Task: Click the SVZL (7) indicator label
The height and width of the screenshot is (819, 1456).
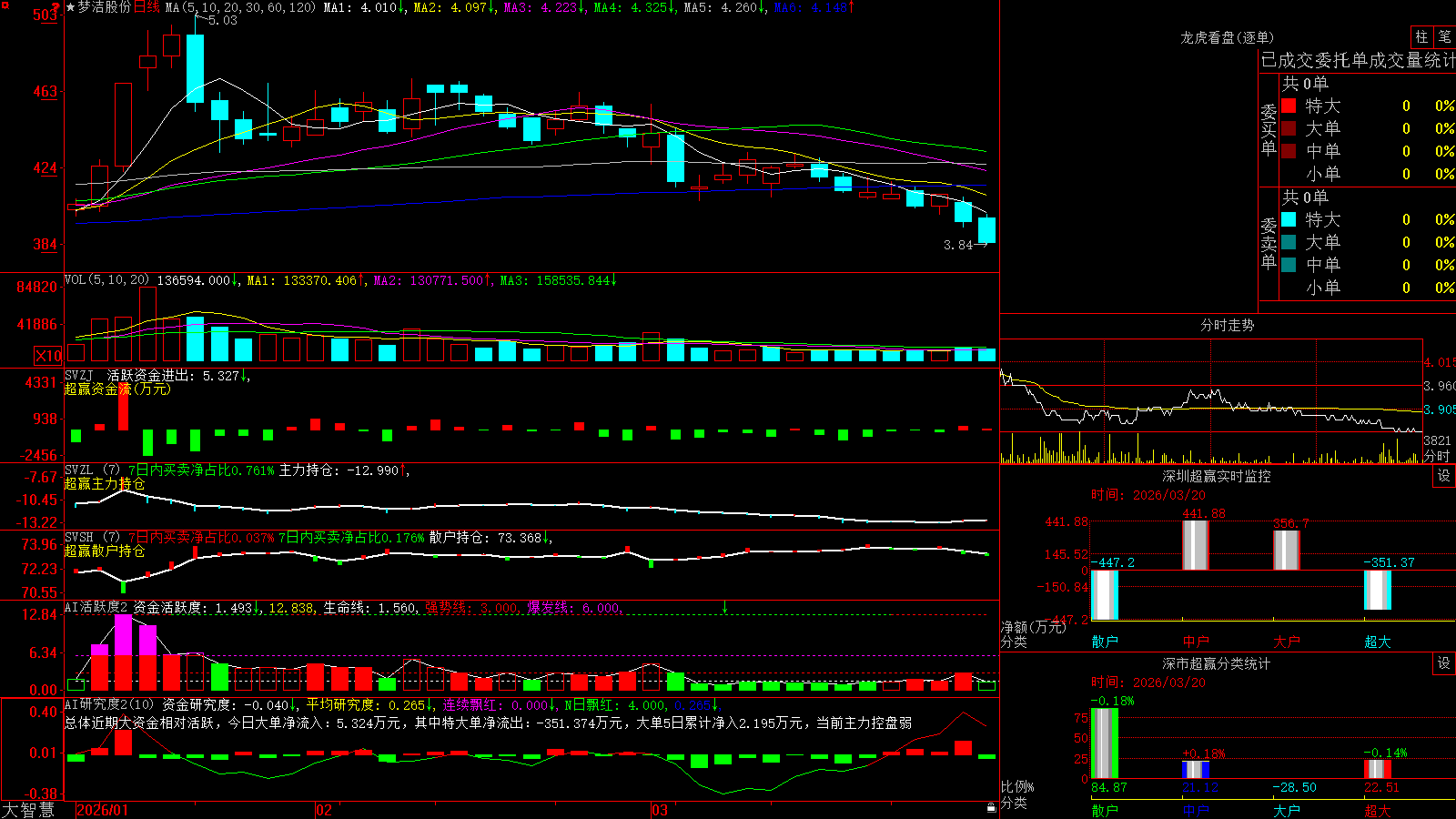Action: (93, 470)
